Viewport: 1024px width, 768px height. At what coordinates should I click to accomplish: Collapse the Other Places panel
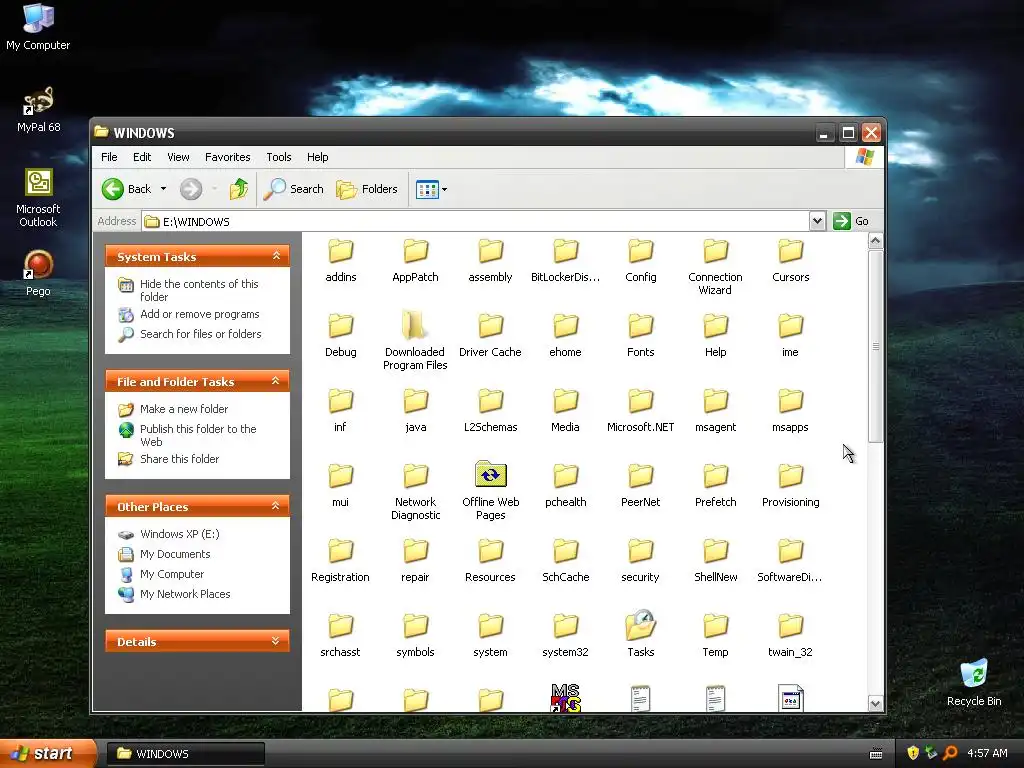tap(276, 506)
